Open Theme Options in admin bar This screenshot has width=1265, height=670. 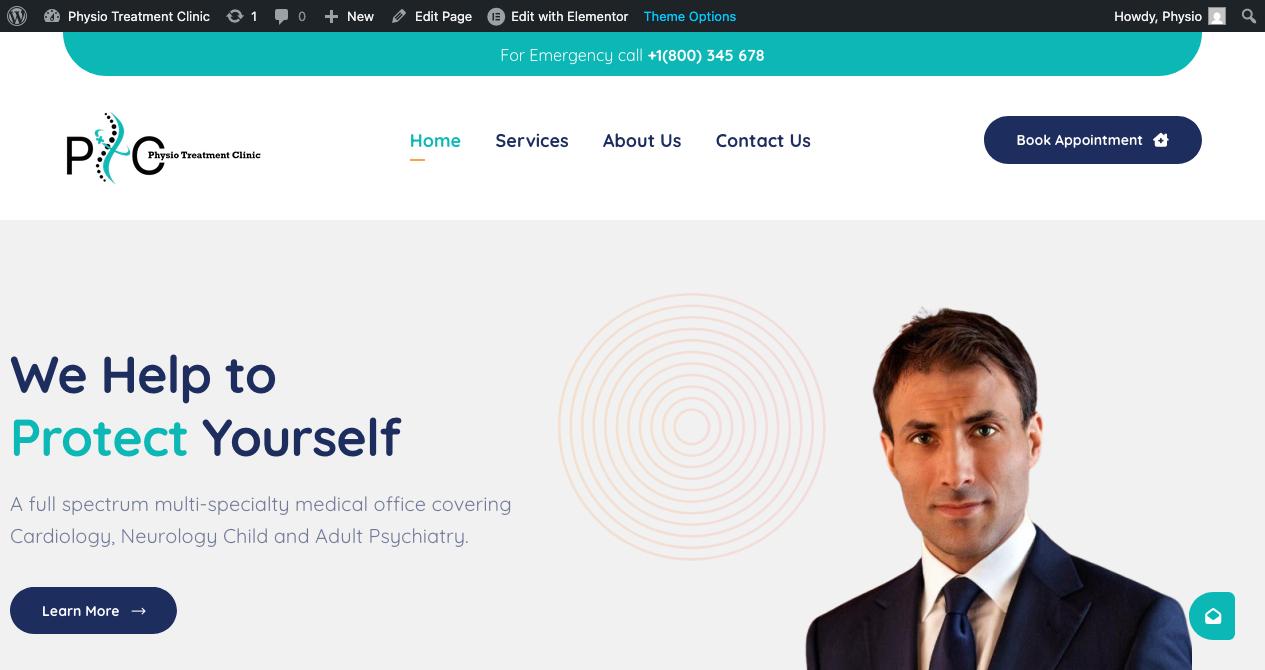point(690,16)
